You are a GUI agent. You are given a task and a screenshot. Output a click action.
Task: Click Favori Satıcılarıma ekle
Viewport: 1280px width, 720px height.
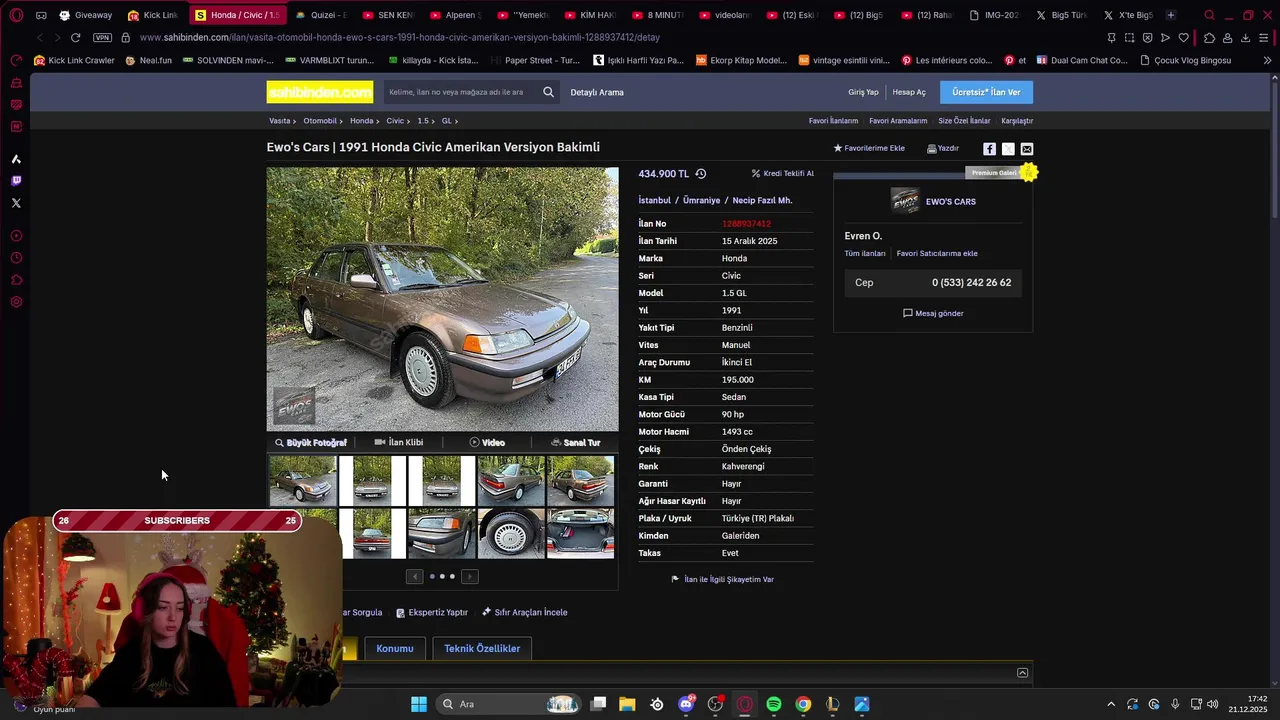pyautogui.click(x=937, y=253)
